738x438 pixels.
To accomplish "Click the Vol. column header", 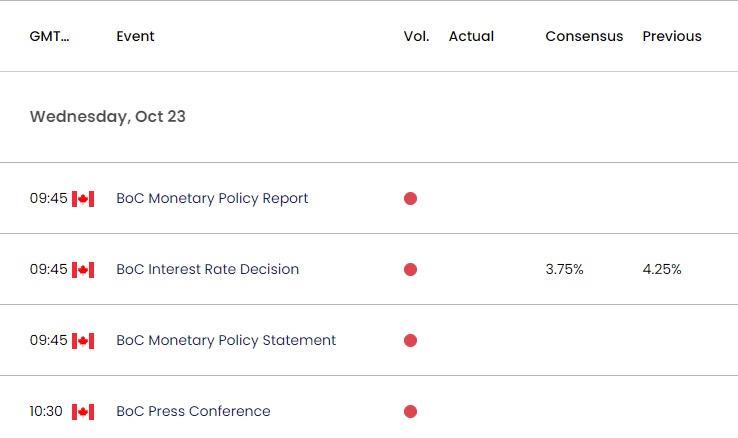I will (x=416, y=36).
